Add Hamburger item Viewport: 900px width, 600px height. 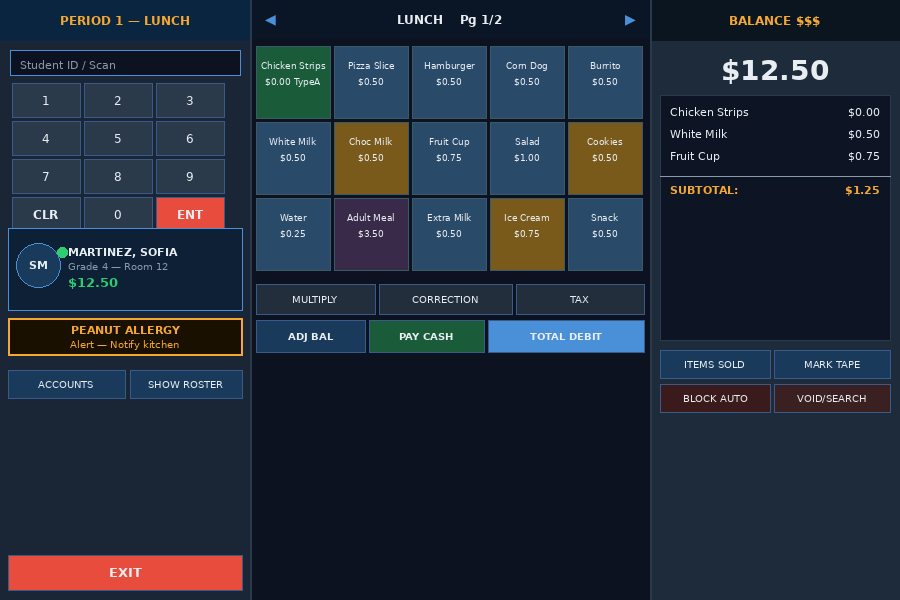tap(449, 82)
